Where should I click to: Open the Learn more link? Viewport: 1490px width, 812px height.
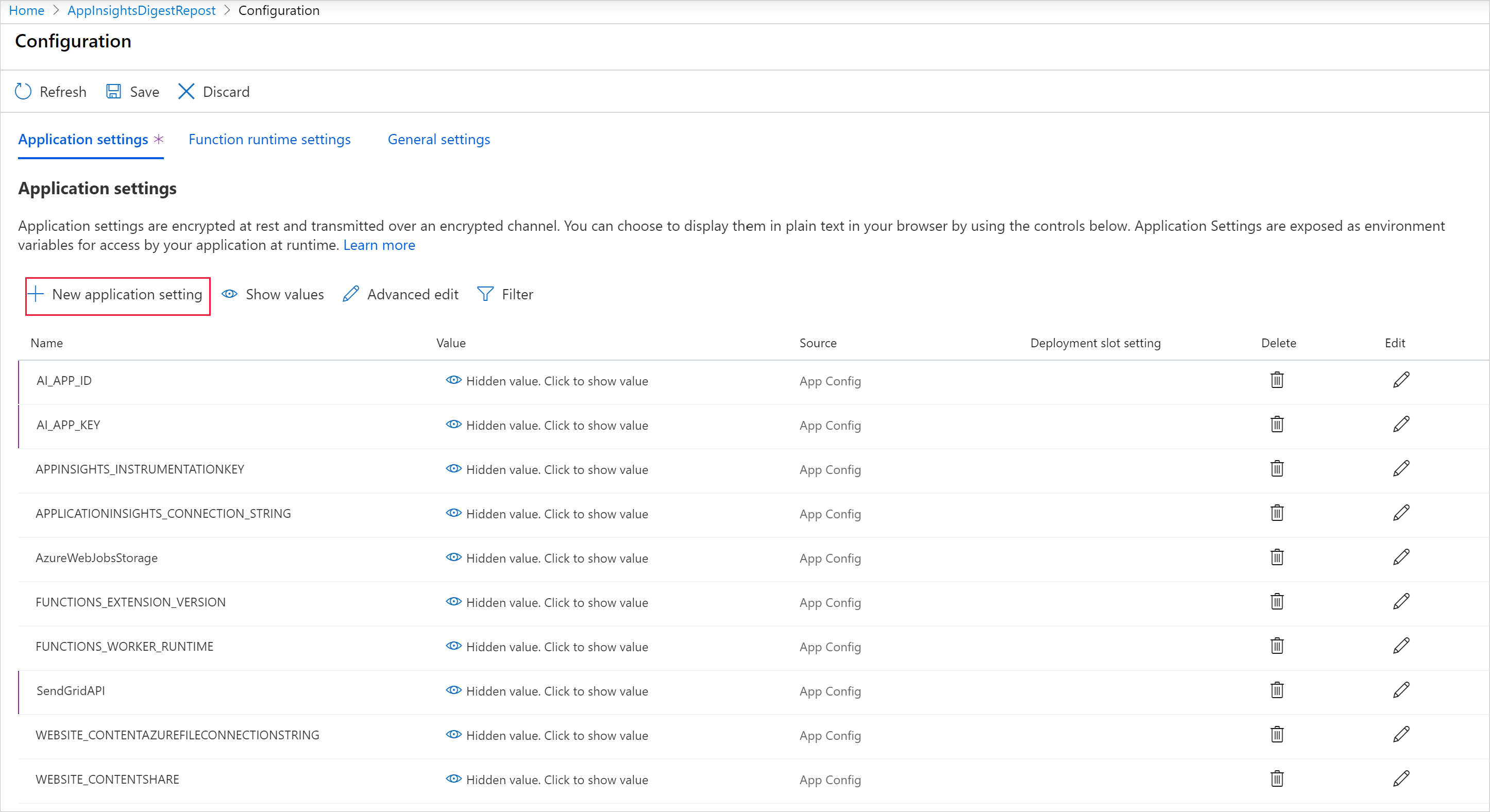point(379,245)
